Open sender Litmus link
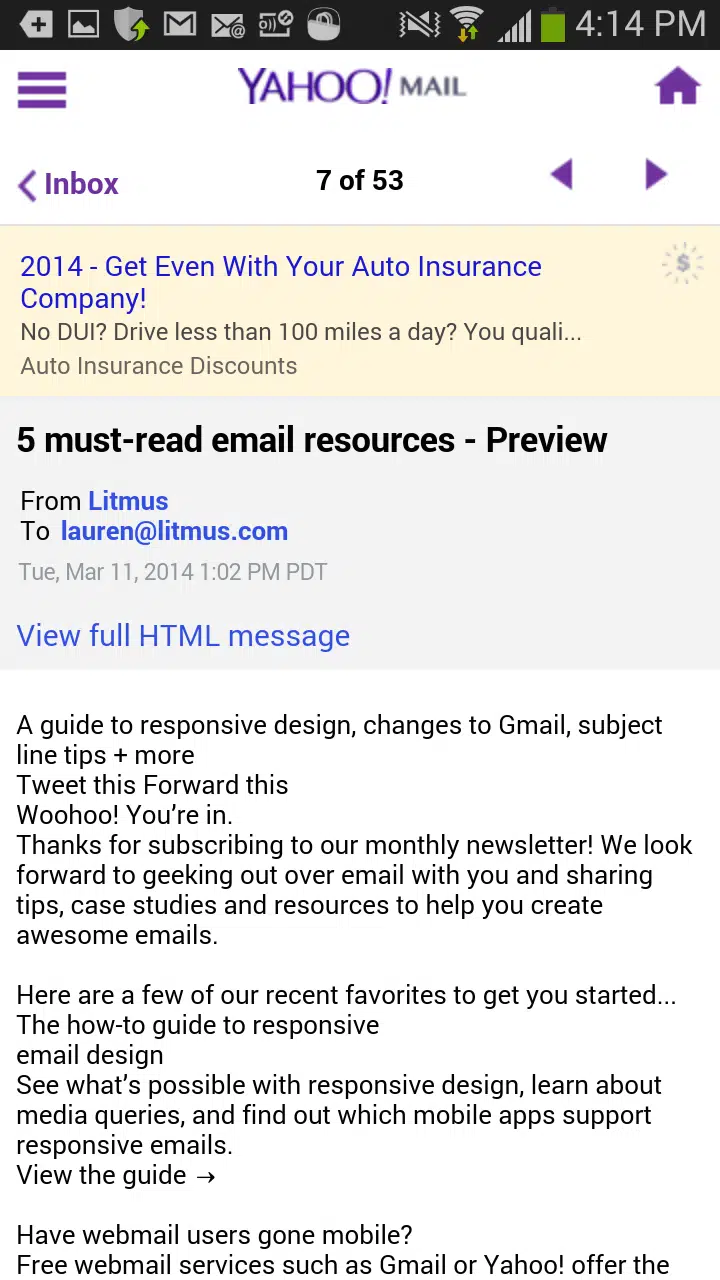The height and width of the screenshot is (1280, 720). pos(128,501)
